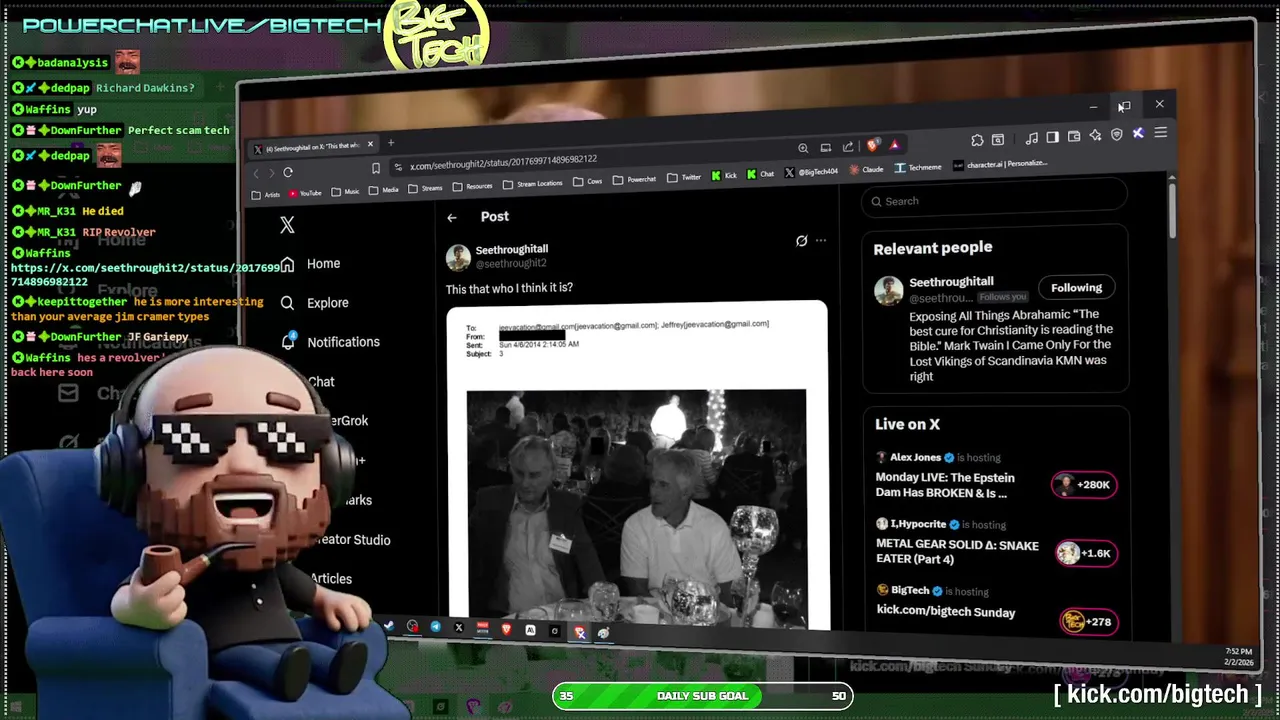Open the X app taskbar icon
Viewport: 1280px width, 720px height.
[x=459, y=628]
